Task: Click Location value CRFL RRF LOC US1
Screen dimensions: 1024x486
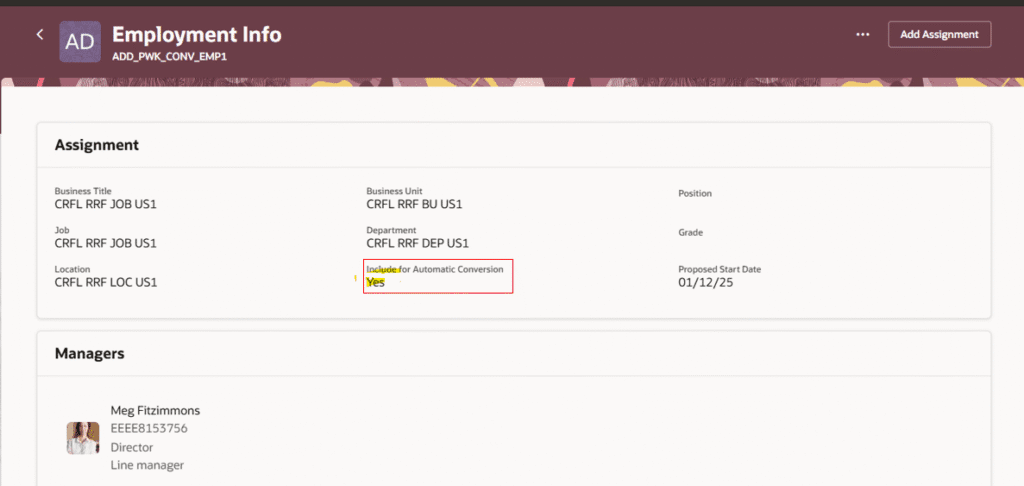Action: coord(106,283)
